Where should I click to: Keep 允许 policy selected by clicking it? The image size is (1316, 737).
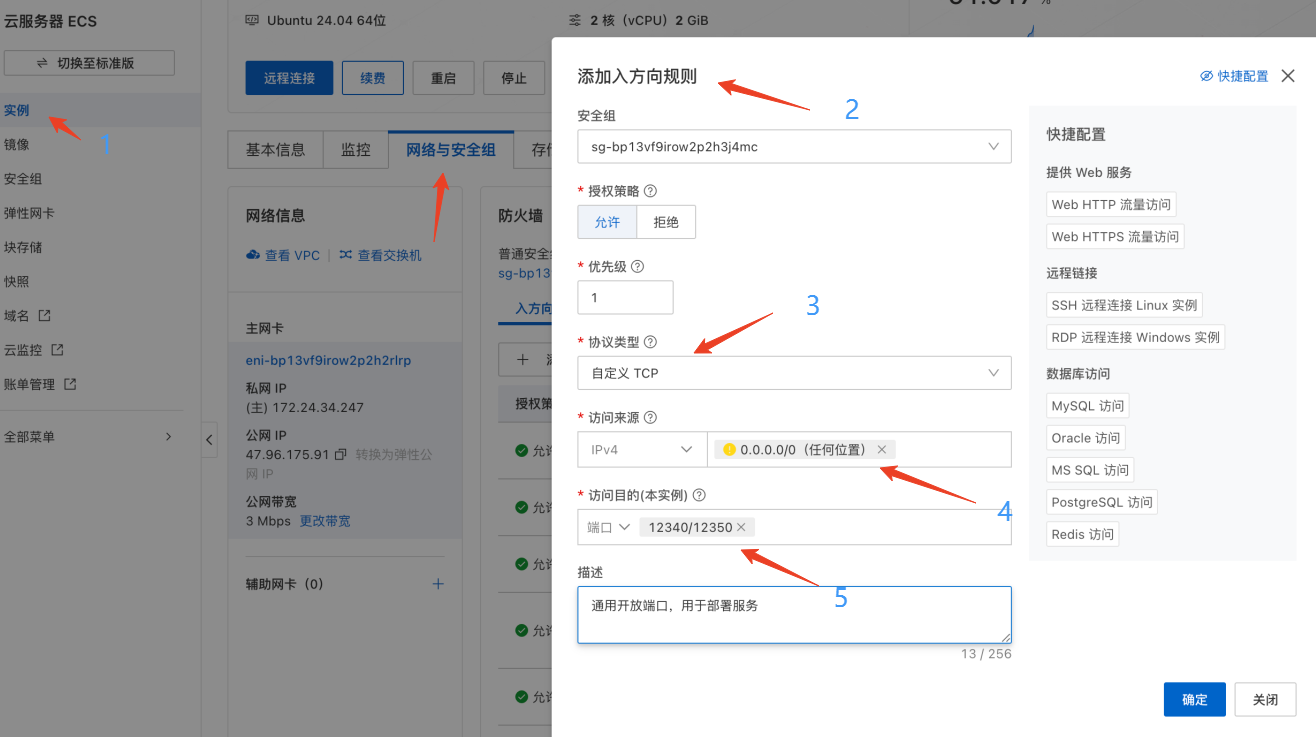[x=606, y=221]
